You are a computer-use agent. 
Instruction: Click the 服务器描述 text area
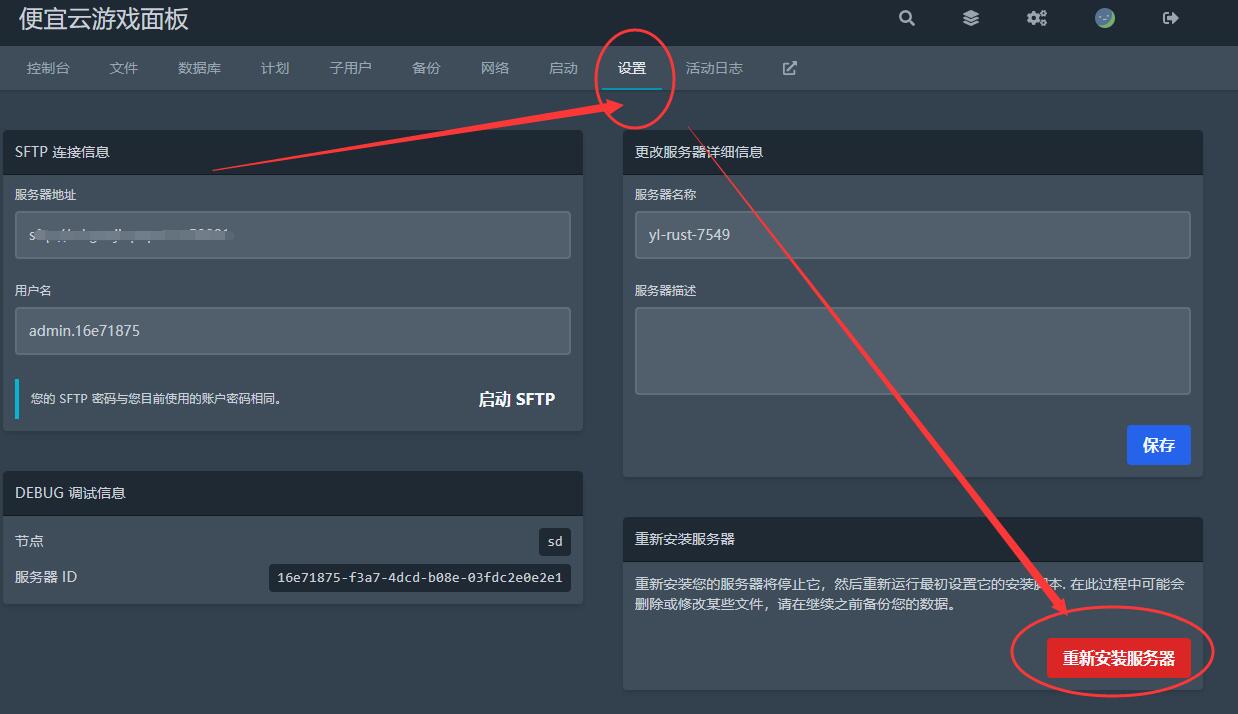tap(912, 351)
